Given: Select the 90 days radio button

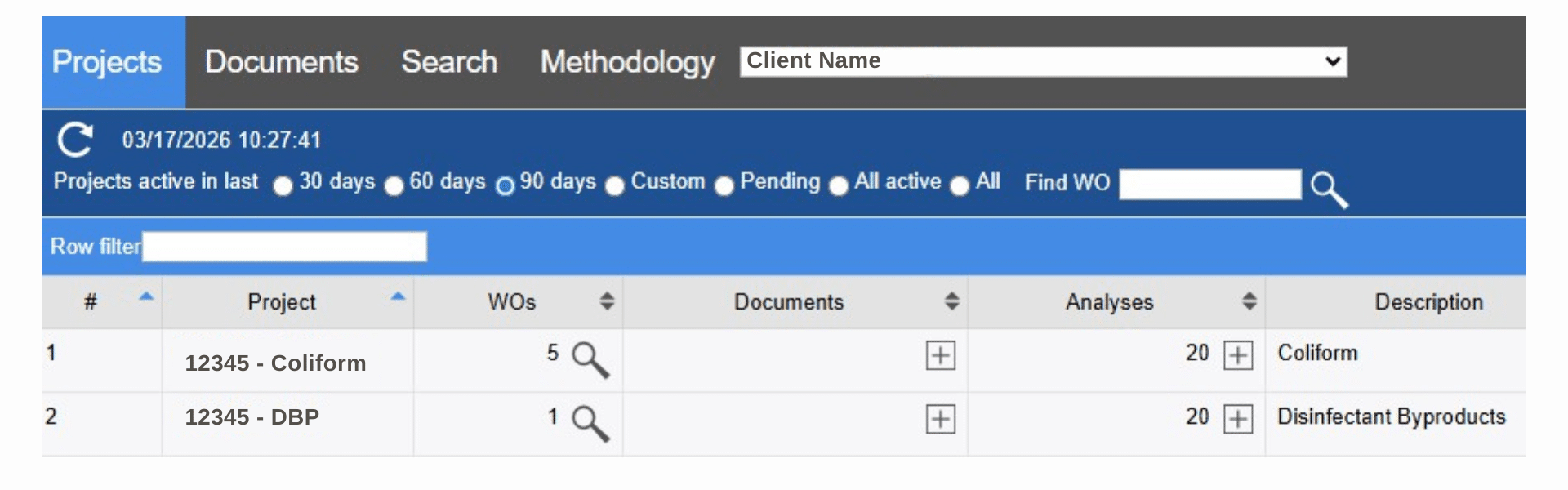Looking at the screenshot, I should coord(506,186).
